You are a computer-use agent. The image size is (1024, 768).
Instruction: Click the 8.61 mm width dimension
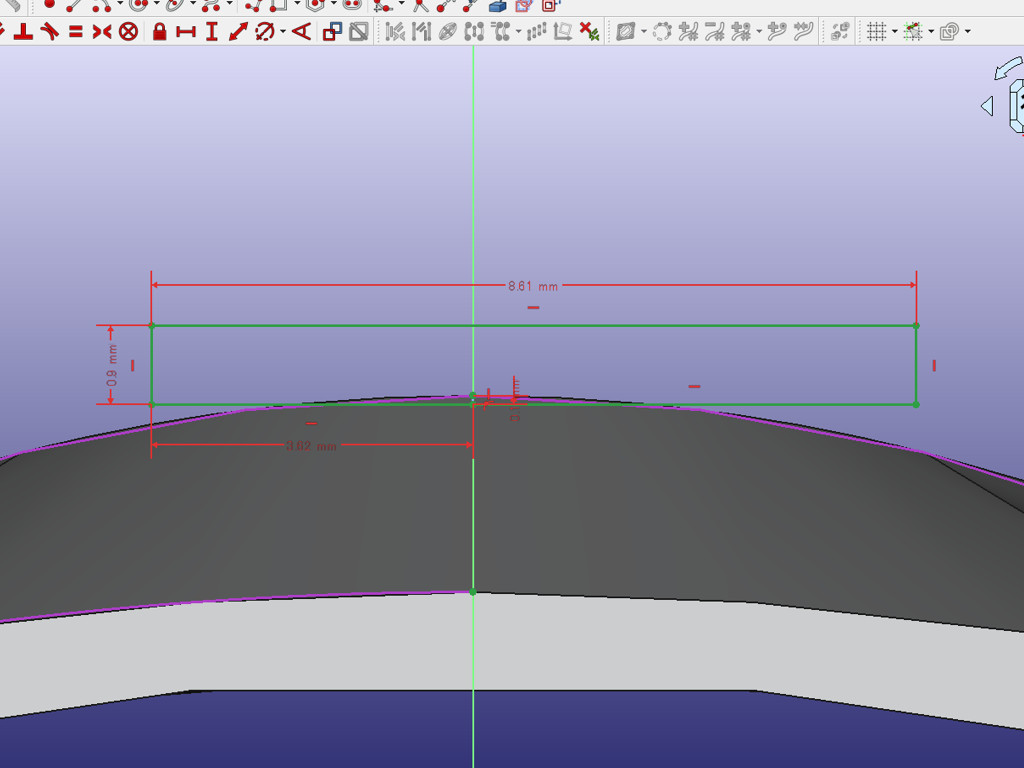[532, 286]
